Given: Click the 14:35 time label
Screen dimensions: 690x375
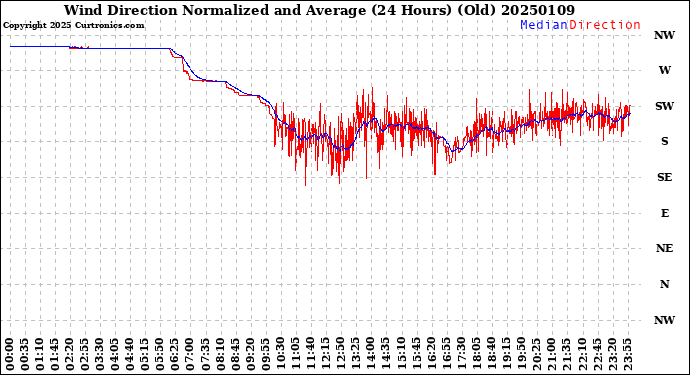Looking at the screenshot, I should 386,355.
